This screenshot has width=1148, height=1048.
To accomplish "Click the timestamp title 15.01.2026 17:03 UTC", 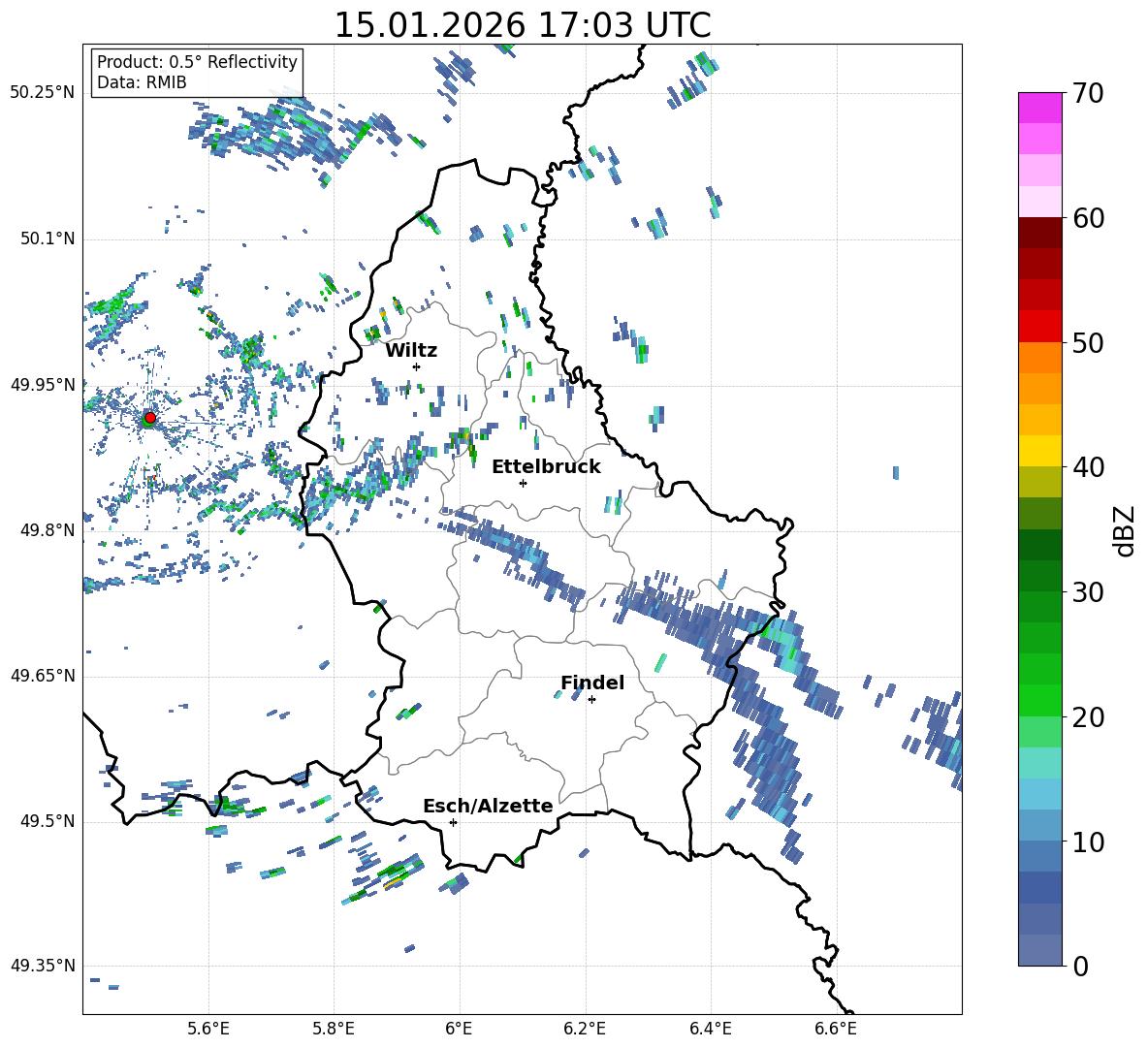I will (522, 25).
